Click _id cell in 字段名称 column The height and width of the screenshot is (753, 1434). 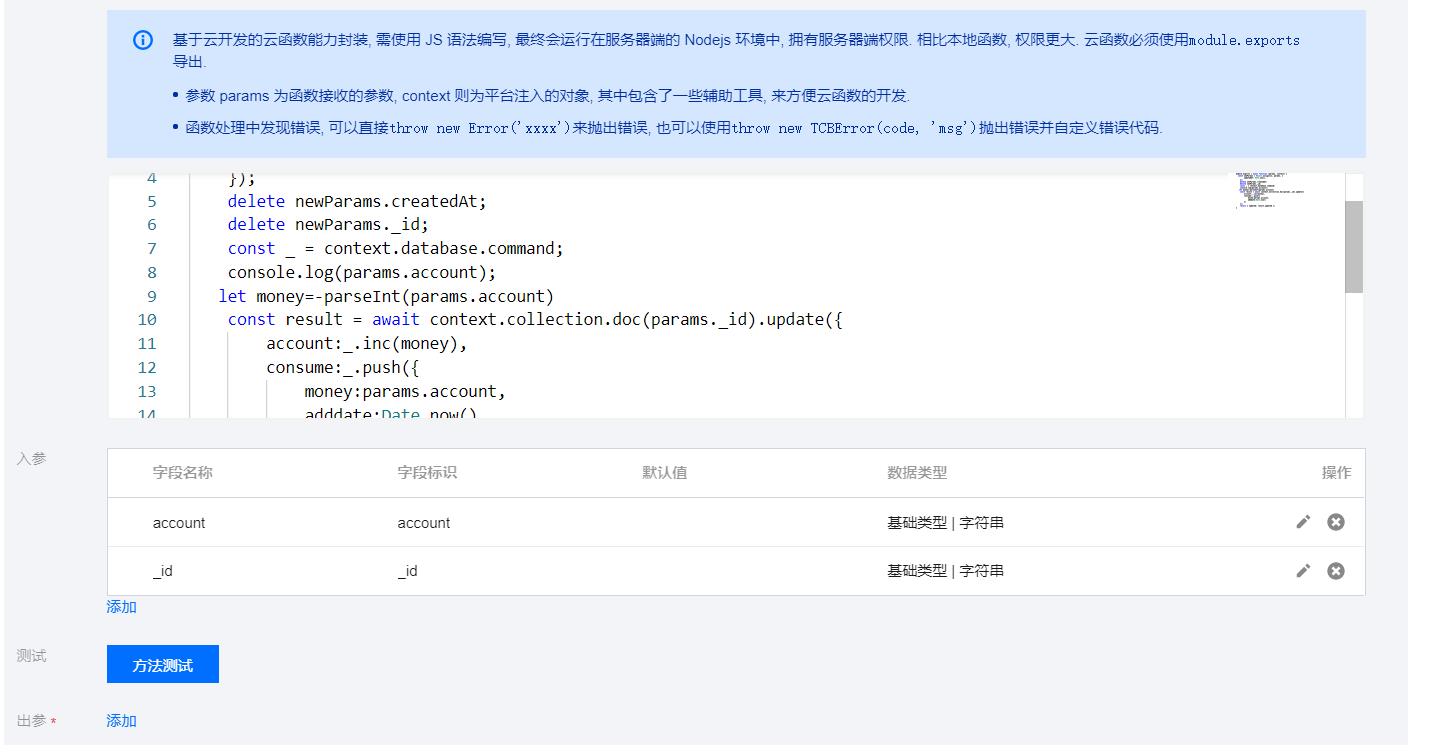point(163,571)
